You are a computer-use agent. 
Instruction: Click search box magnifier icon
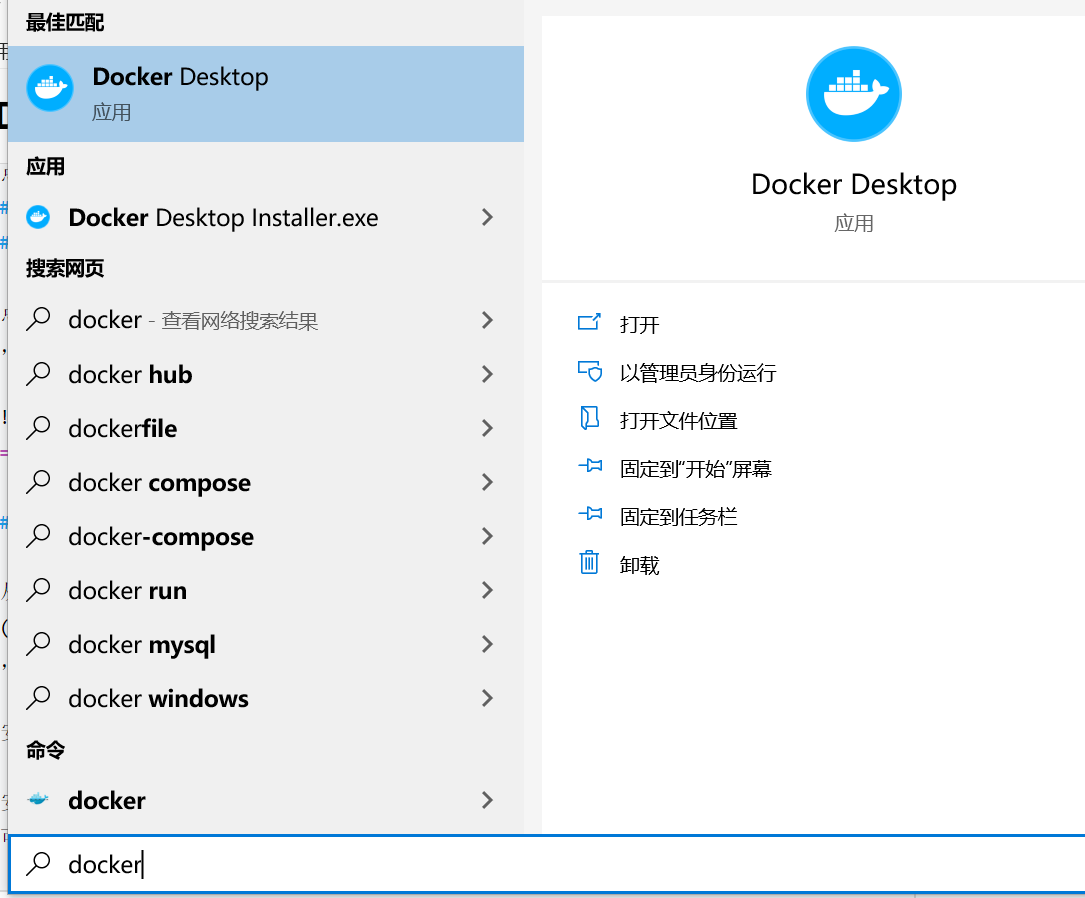click(38, 863)
